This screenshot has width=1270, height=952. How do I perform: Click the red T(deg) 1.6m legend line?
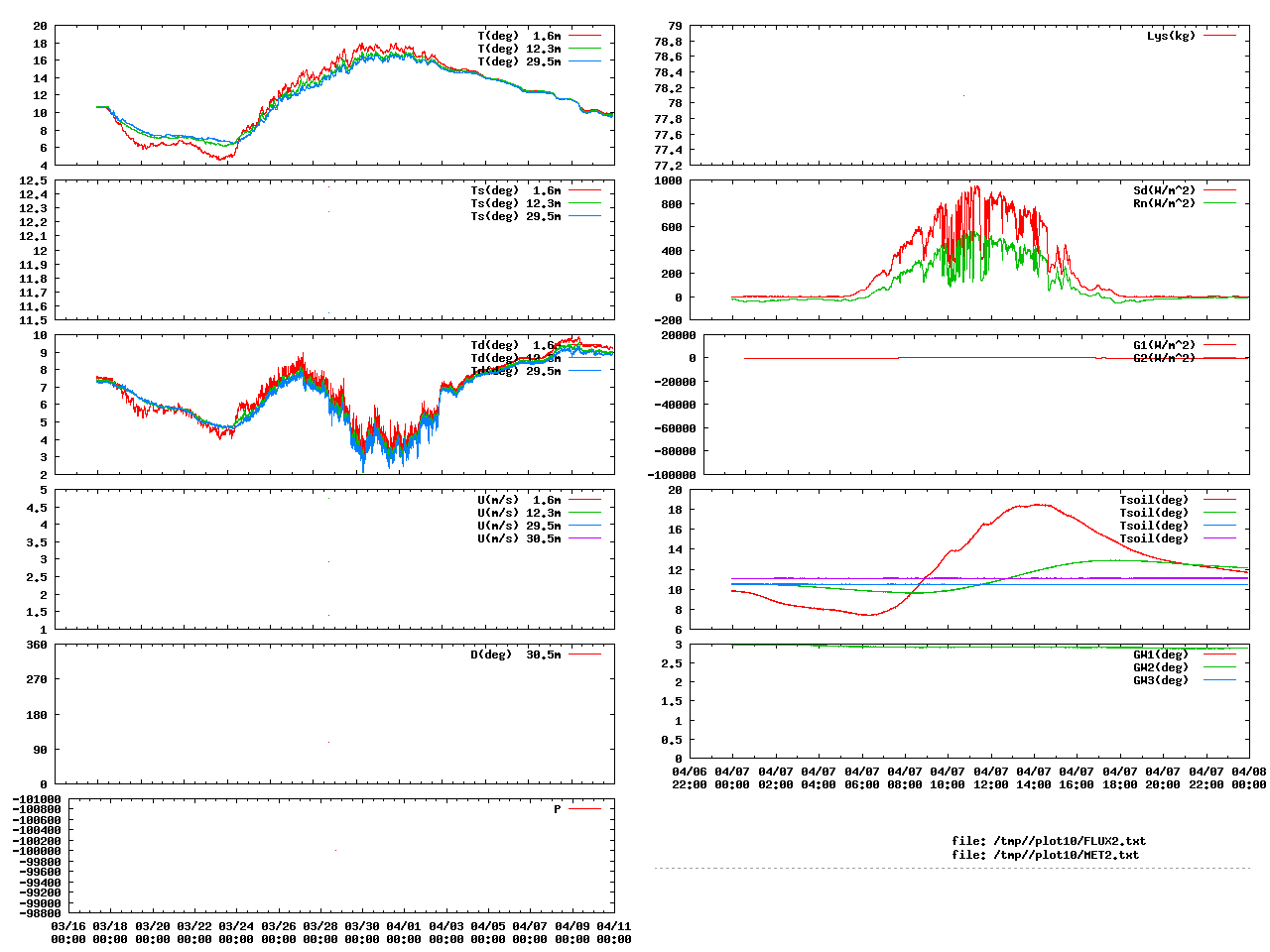584,36
